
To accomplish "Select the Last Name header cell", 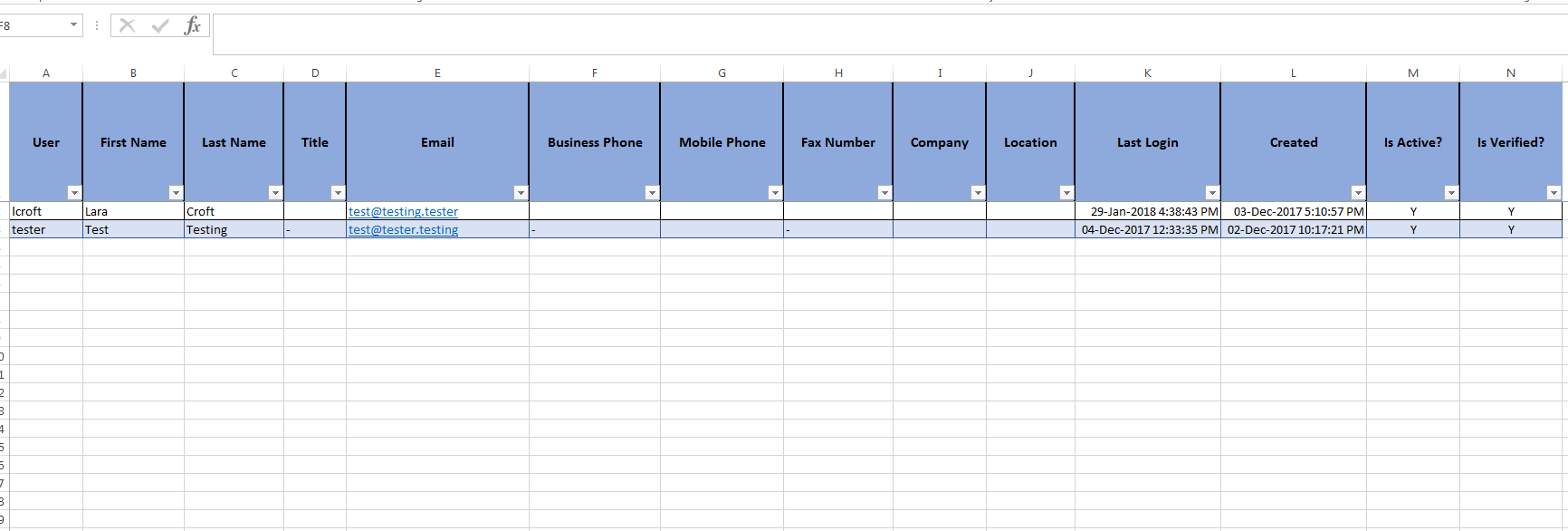I will pos(234,142).
